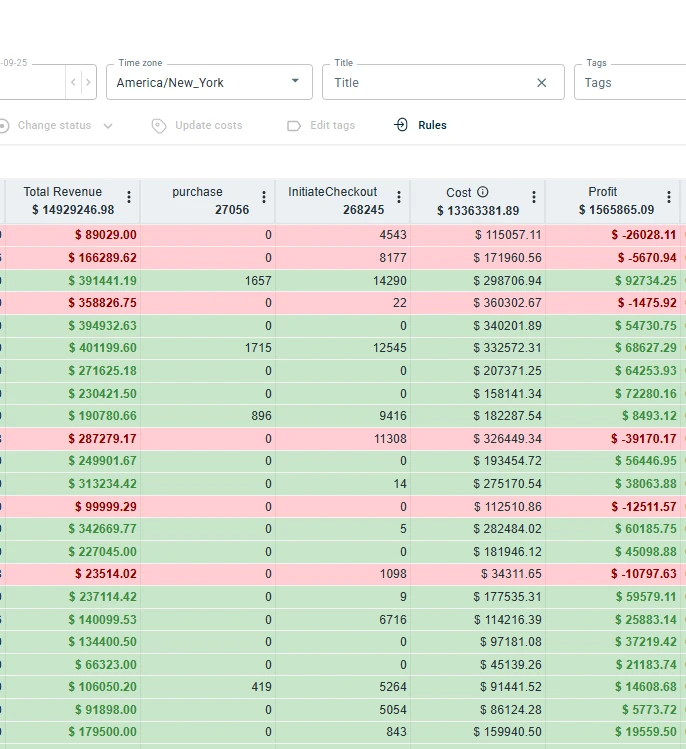Open Profit column three-dot menu
The image size is (686, 749).
point(669,197)
